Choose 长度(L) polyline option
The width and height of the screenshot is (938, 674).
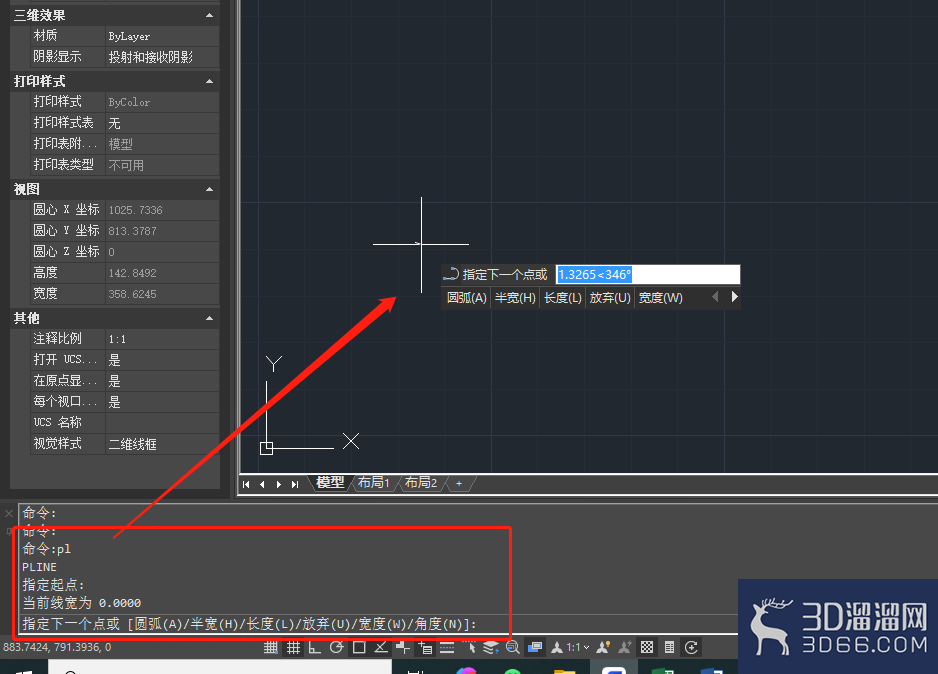562,298
